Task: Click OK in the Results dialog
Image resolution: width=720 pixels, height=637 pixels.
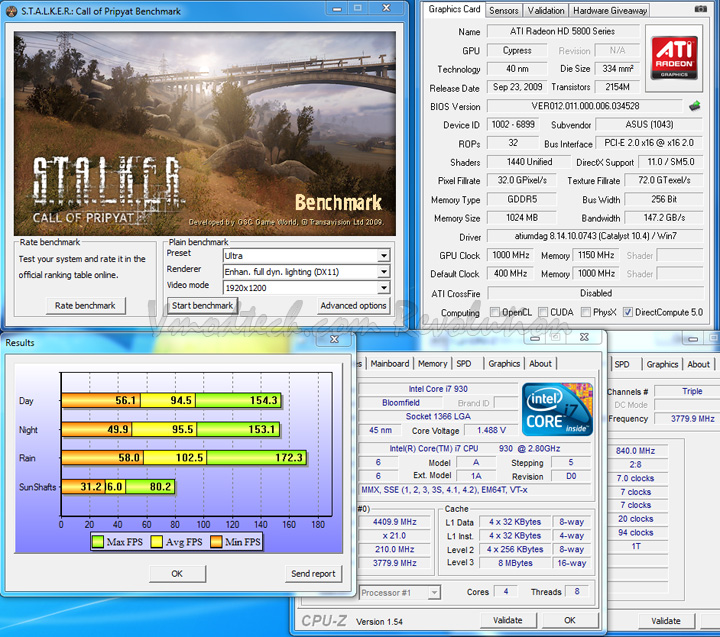Action: click(x=177, y=574)
